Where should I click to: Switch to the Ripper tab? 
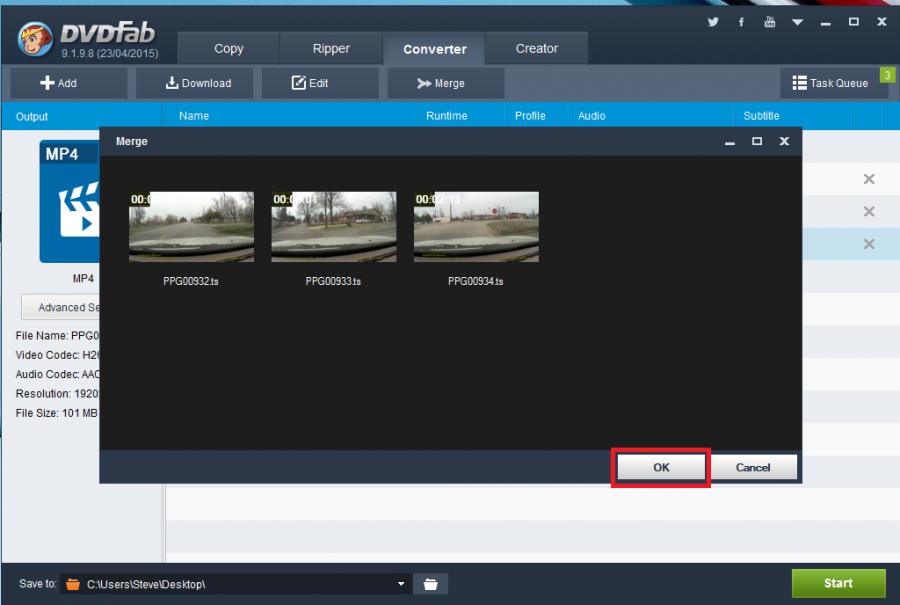pyautogui.click(x=331, y=48)
